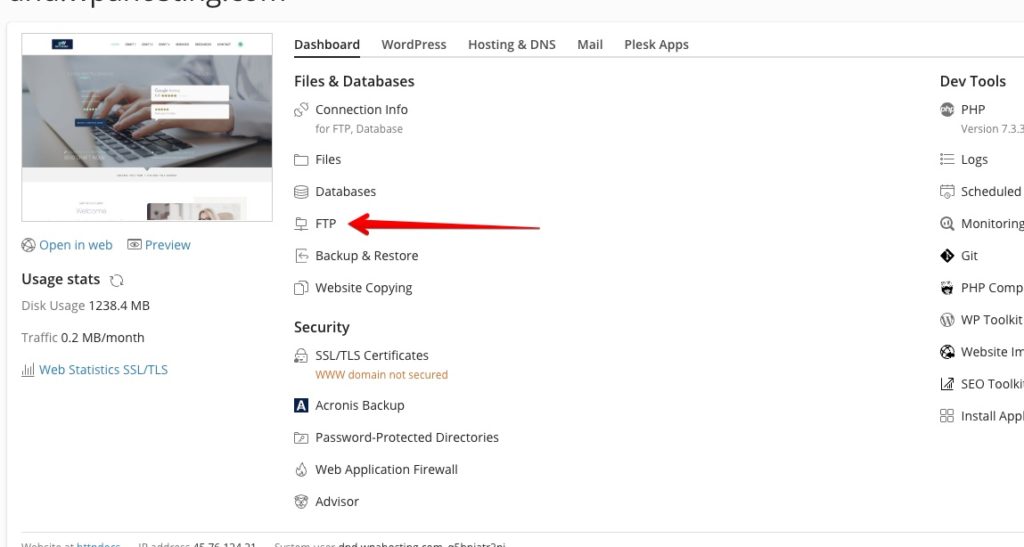Click the Files folder icon
Image resolution: width=1024 pixels, height=547 pixels.
pos(300,160)
